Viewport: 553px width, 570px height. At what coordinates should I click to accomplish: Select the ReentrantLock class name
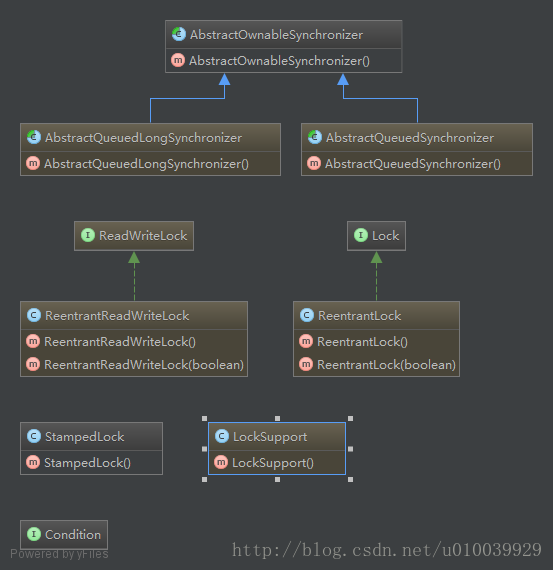click(x=360, y=316)
